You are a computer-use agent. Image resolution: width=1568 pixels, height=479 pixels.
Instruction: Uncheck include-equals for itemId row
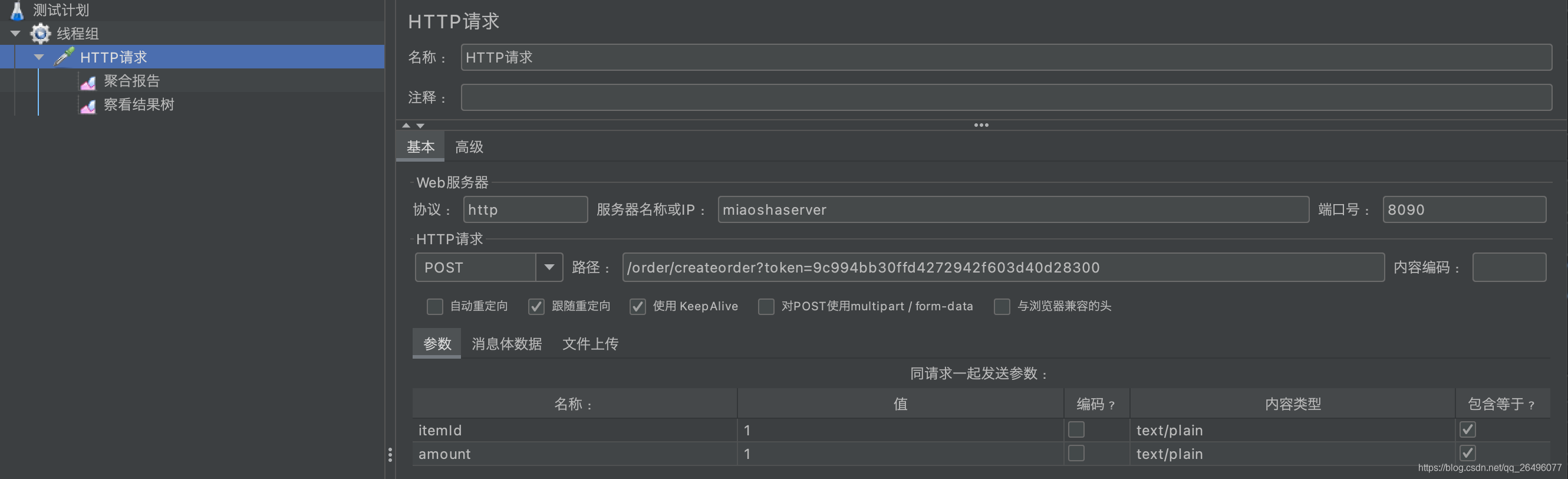(1468, 429)
